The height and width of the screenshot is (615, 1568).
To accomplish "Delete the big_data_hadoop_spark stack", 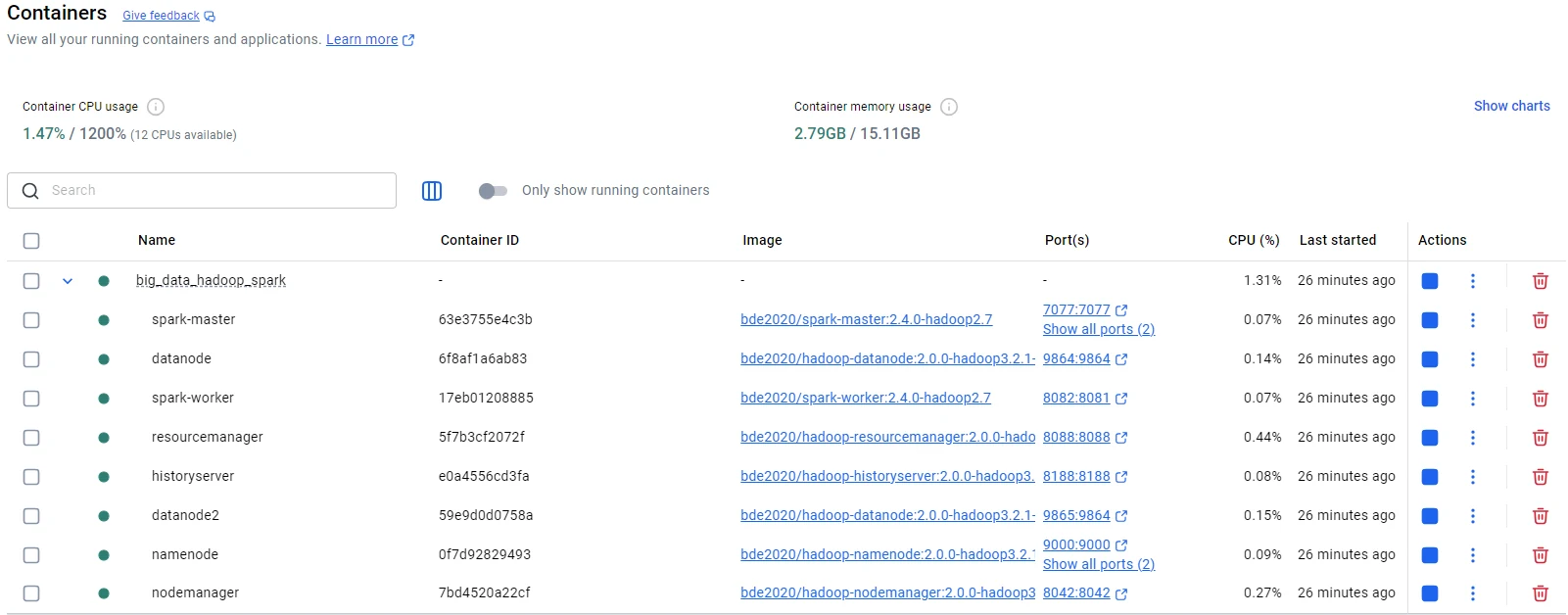I will (x=1540, y=281).
